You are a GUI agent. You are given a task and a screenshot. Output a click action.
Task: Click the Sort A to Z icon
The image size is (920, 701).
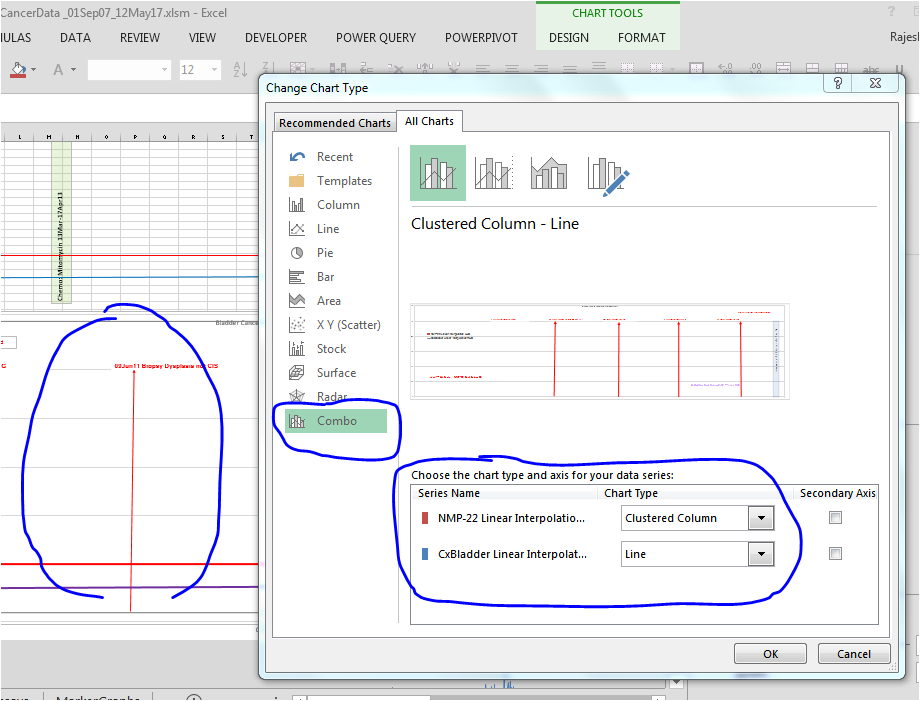point(239,70)
